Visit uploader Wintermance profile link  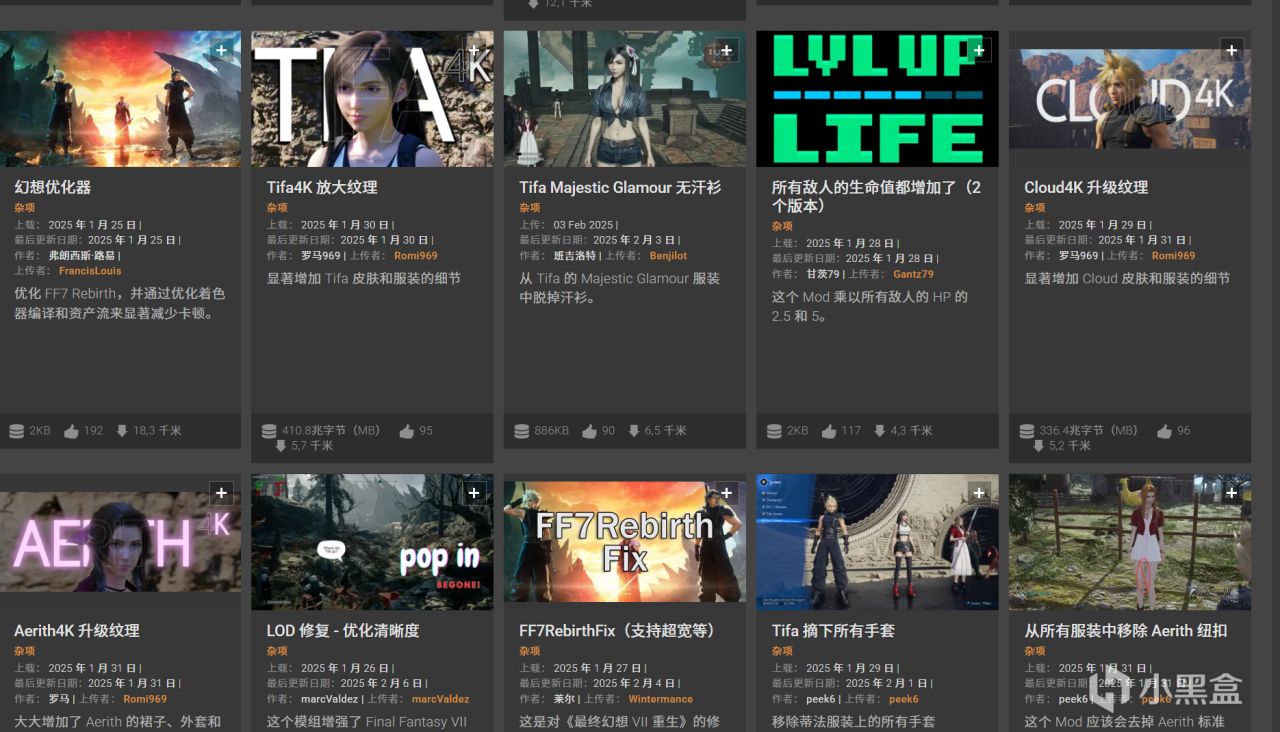(661, 699)
